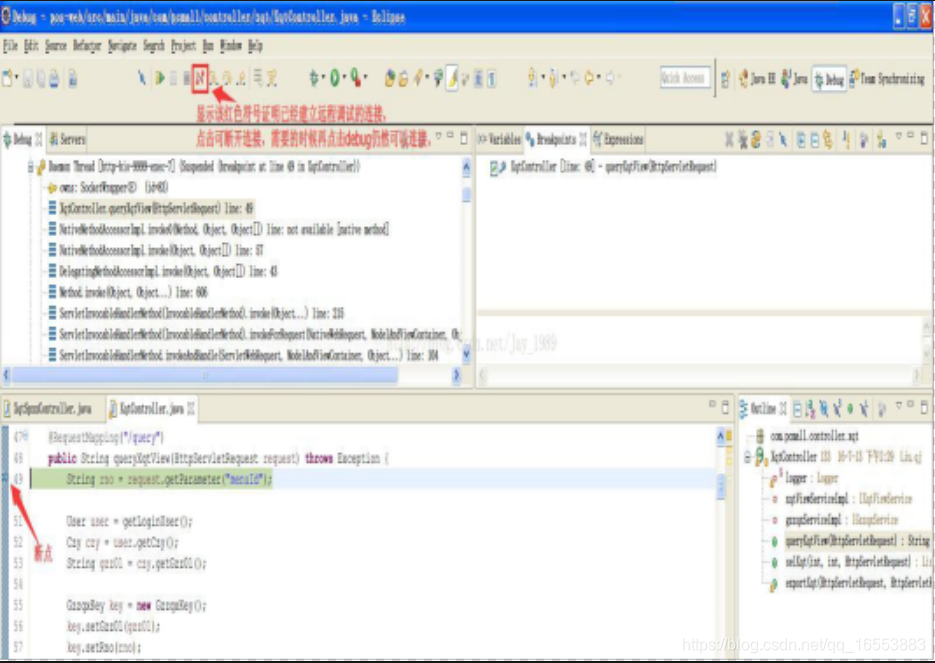Switch to the Expressions tab
Image resolution: width=935 pixels, height=663 pixels.
619,140
